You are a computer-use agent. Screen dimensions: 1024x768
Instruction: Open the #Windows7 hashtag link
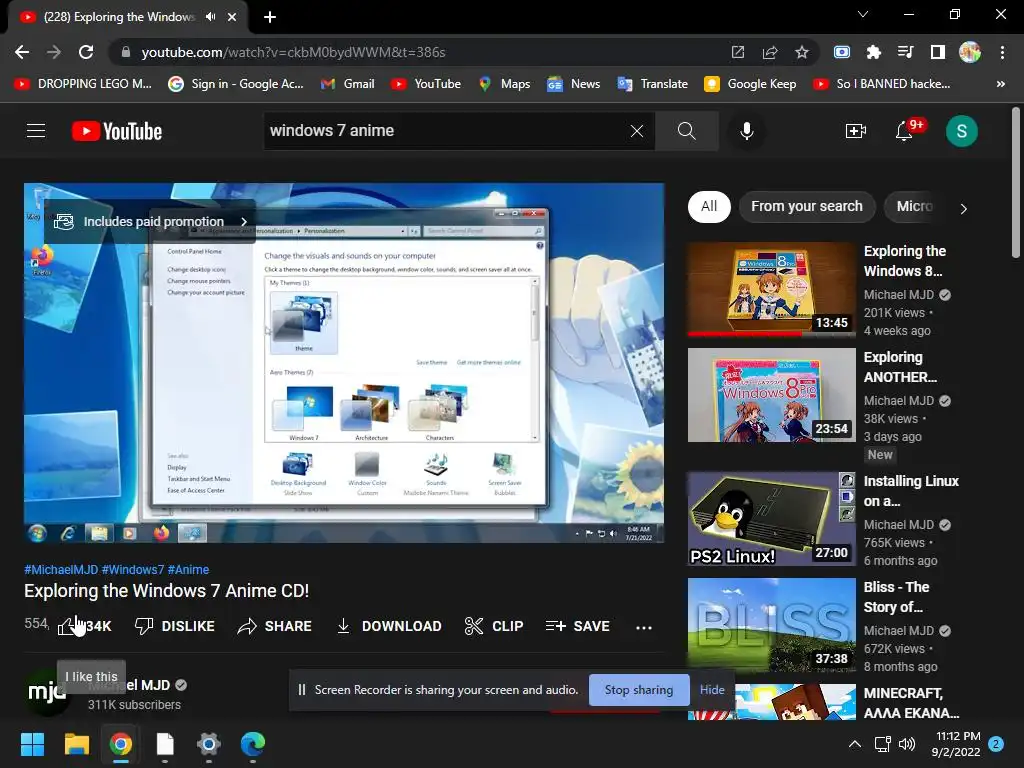pos(133,569)
